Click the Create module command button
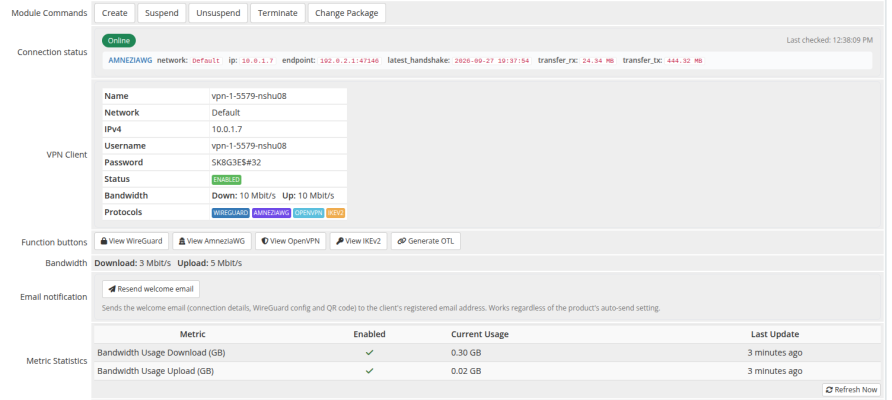The image size is (892, 400). click(x=114, y=13)
